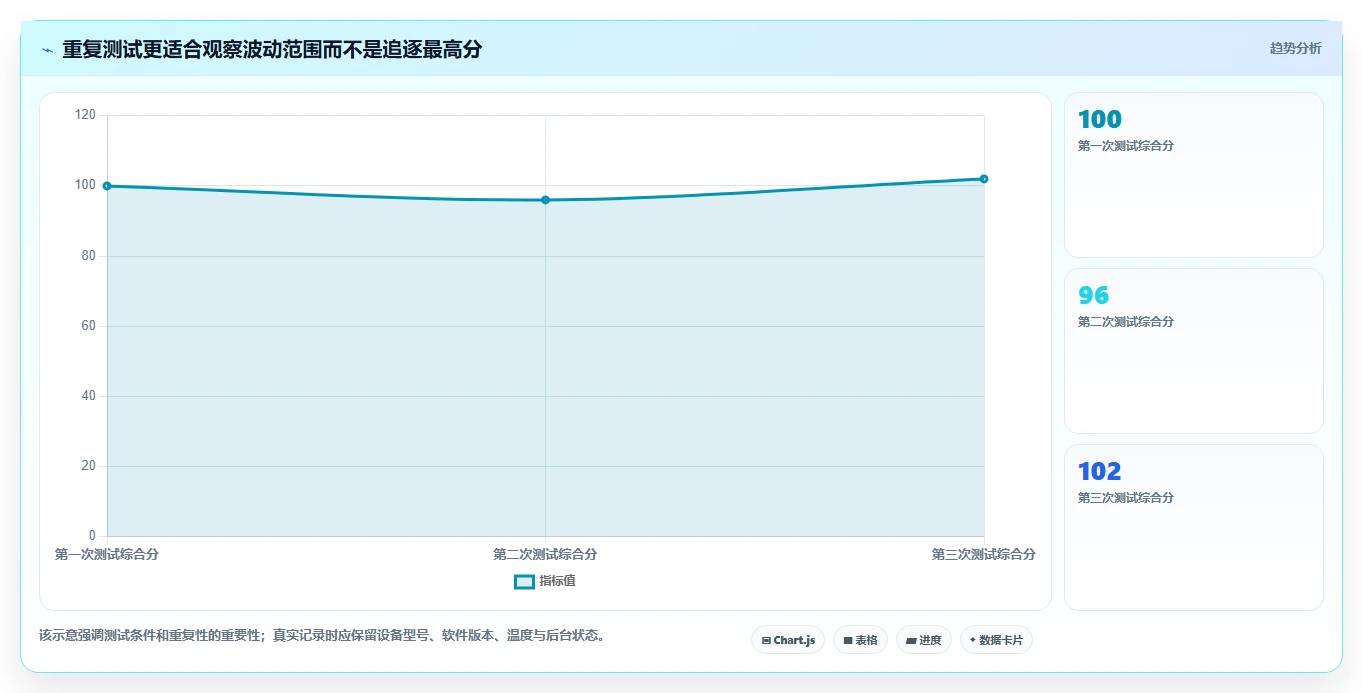Click y-axis tick label 80
This screenshot has height=693, width=1363.
coord(89,256)
